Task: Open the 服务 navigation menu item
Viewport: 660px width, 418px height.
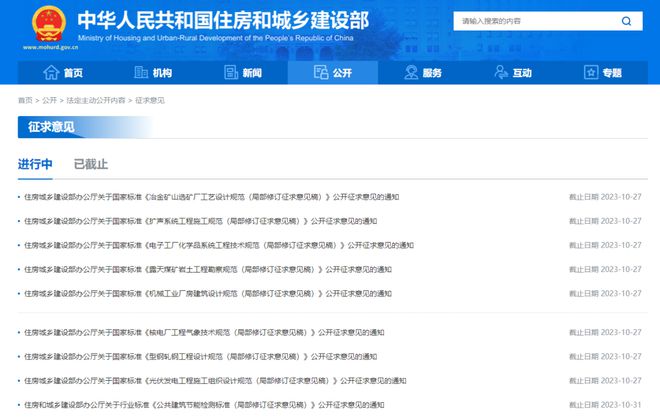Action: tap(423, 72)
